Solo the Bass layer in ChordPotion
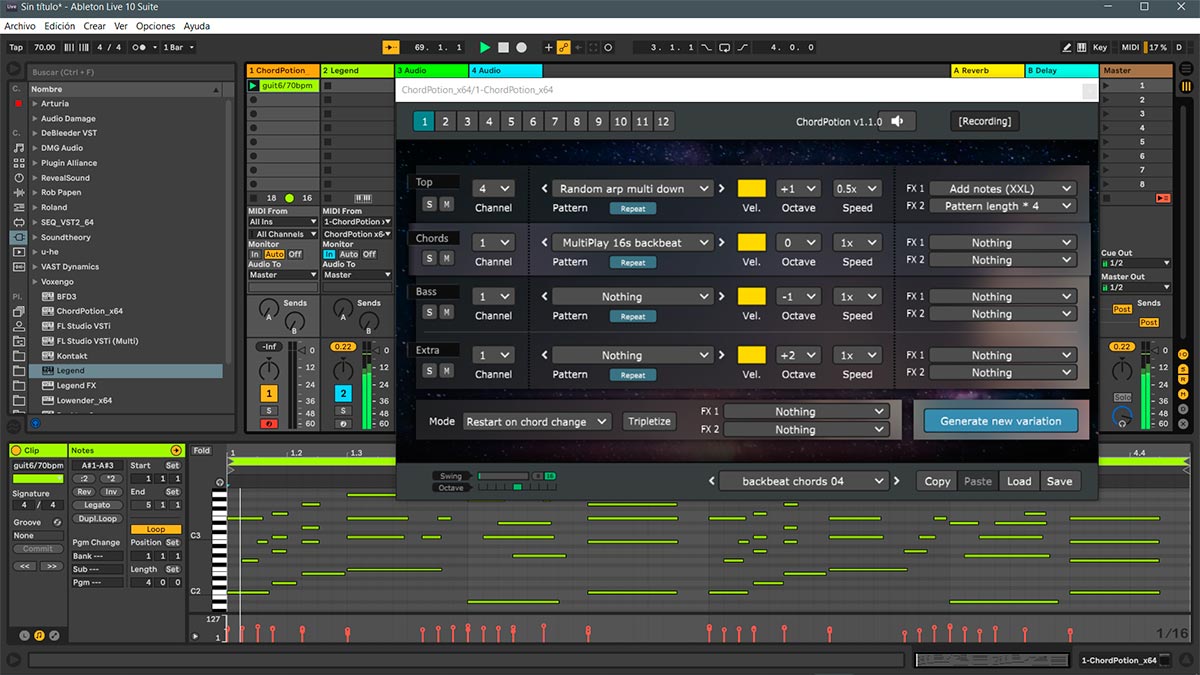 [429, 312]
